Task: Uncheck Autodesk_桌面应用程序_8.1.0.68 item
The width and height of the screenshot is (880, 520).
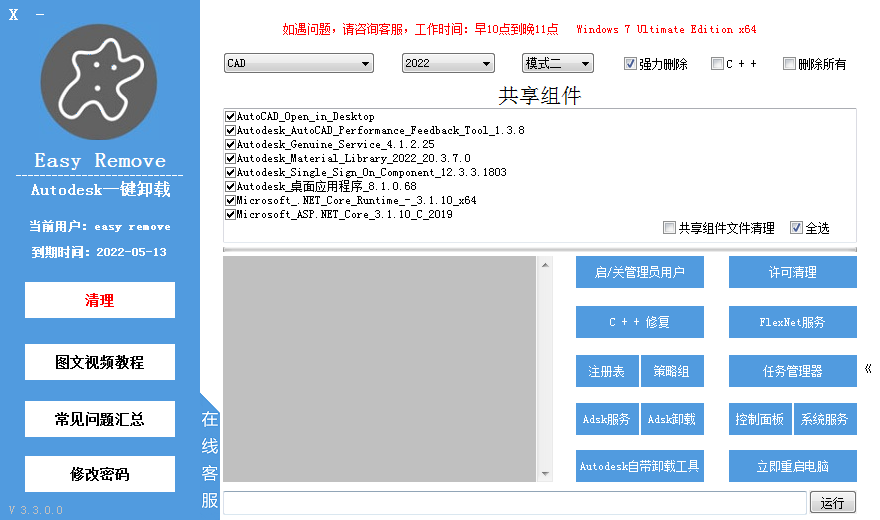Action: [x=230, y=186]
